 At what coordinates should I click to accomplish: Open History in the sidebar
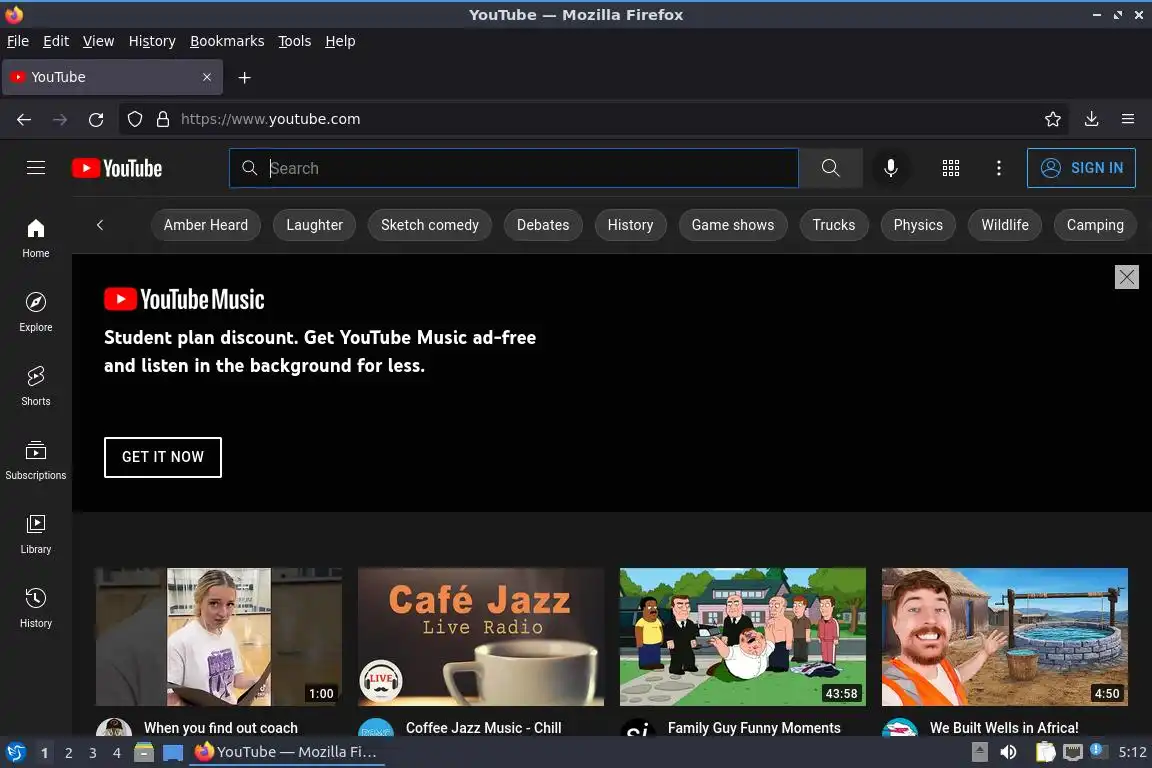[35, 609]
